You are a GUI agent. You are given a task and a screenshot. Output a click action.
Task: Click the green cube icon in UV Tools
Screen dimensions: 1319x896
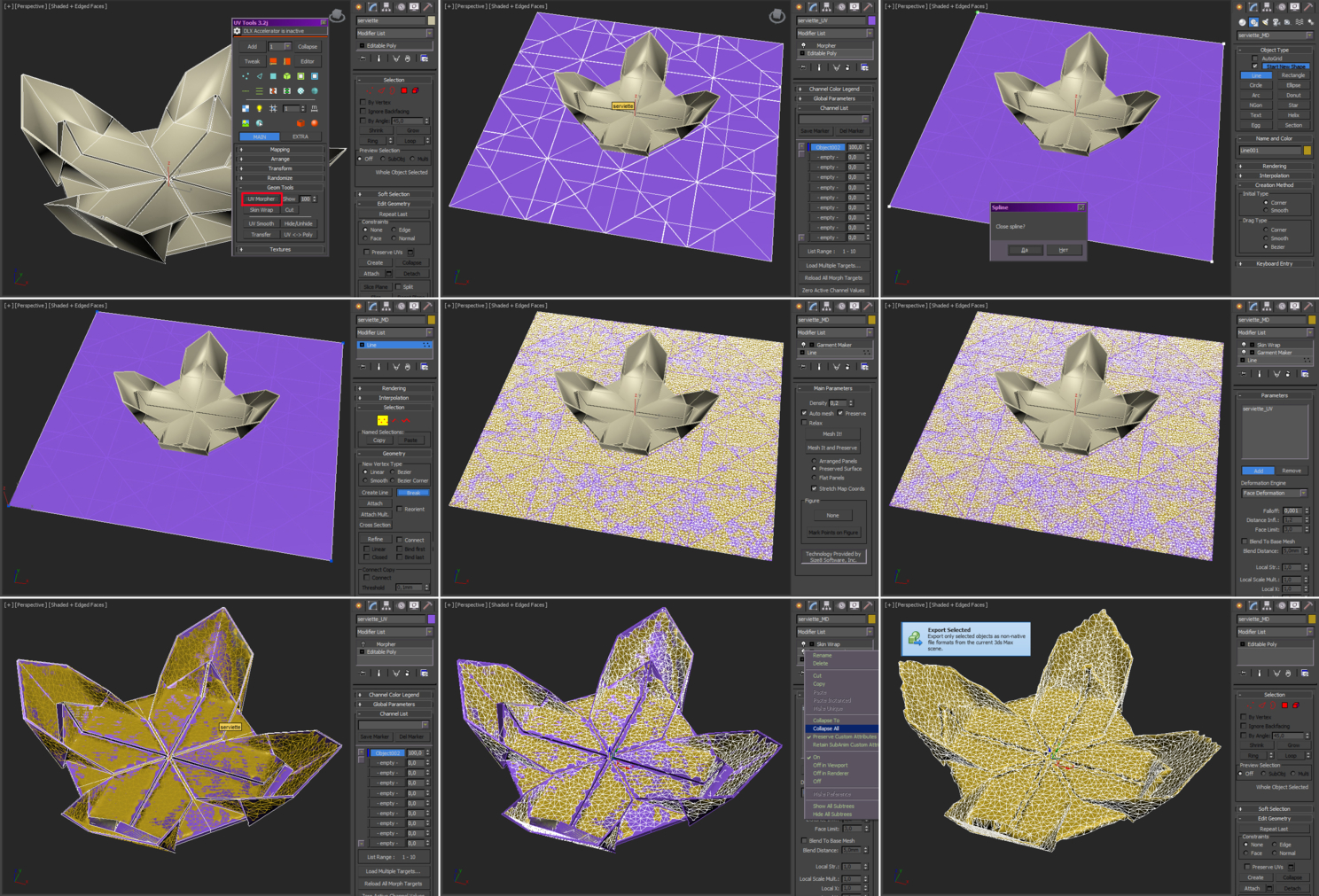click(x=286, y=76)
